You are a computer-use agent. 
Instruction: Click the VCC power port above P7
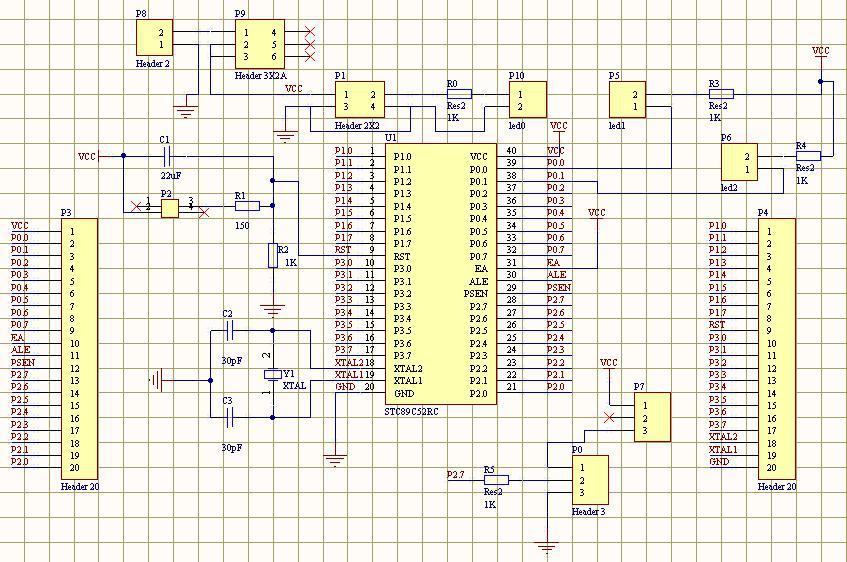609,364
